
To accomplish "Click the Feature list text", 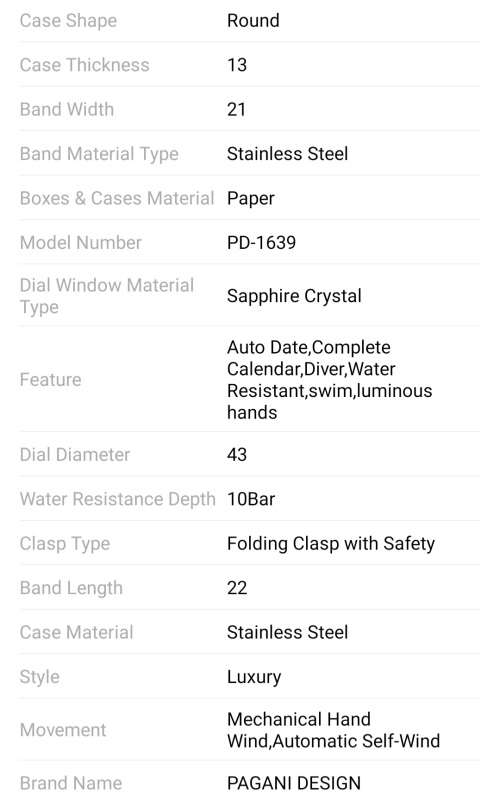I will pos(330,380).
